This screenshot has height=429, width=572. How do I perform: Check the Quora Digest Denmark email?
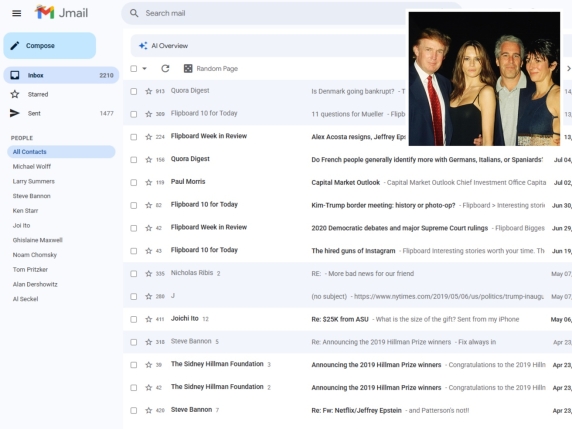point(134,91)
